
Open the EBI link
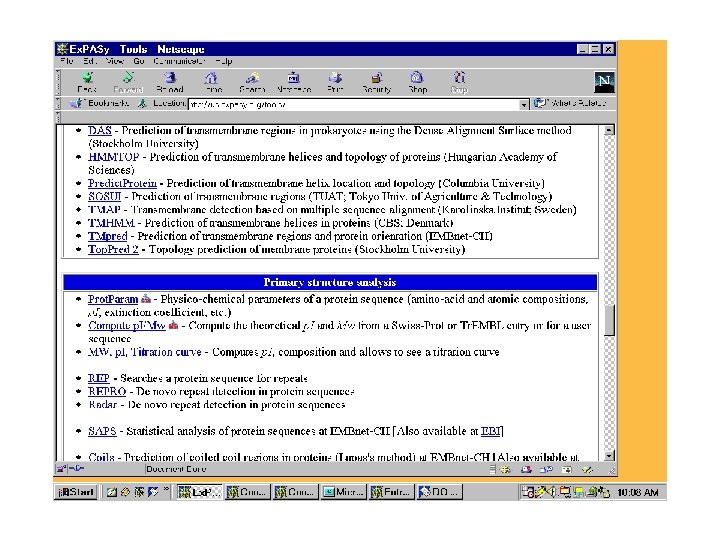pos(490,431)
